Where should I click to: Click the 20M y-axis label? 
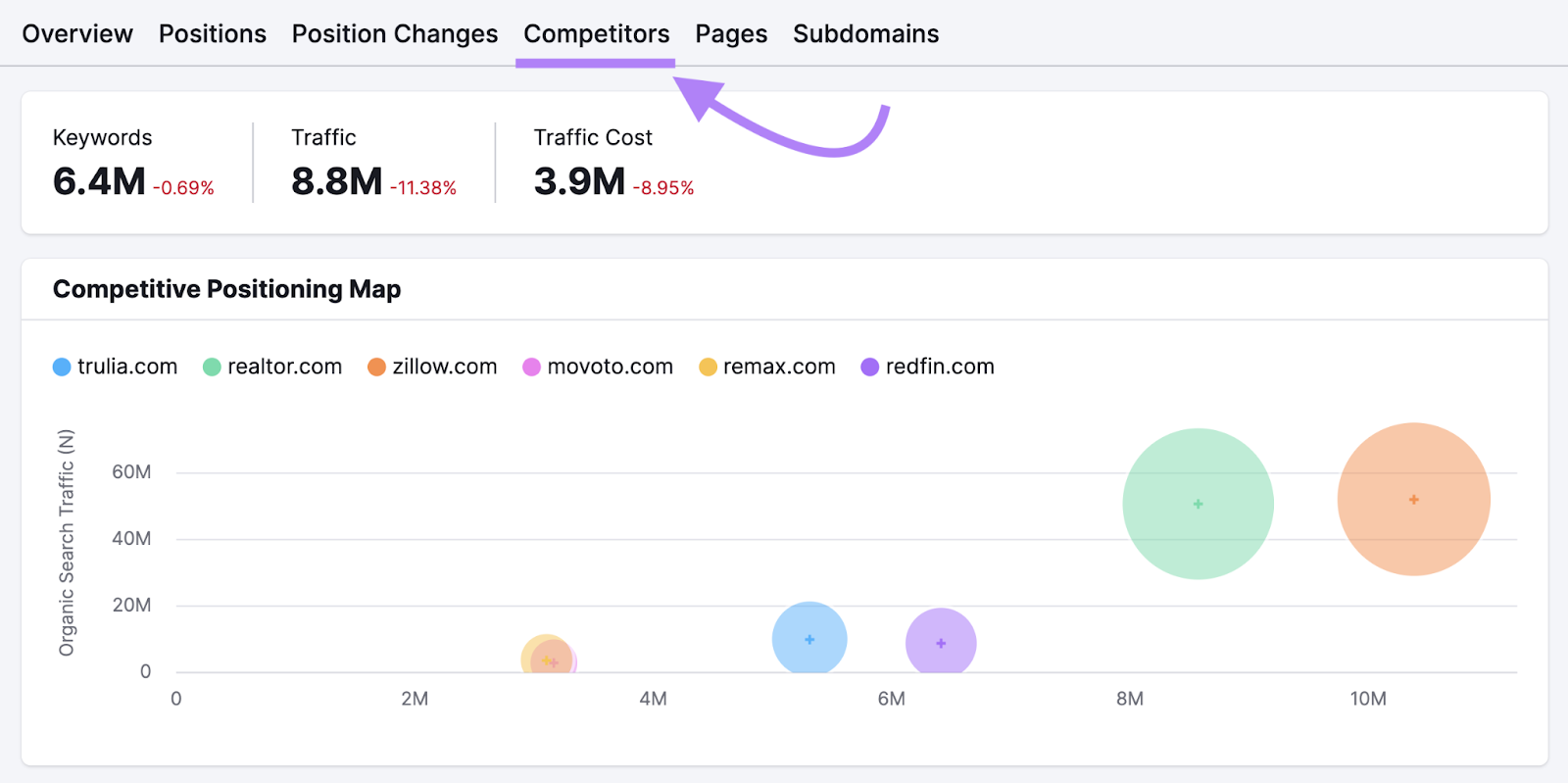(131, 606)
